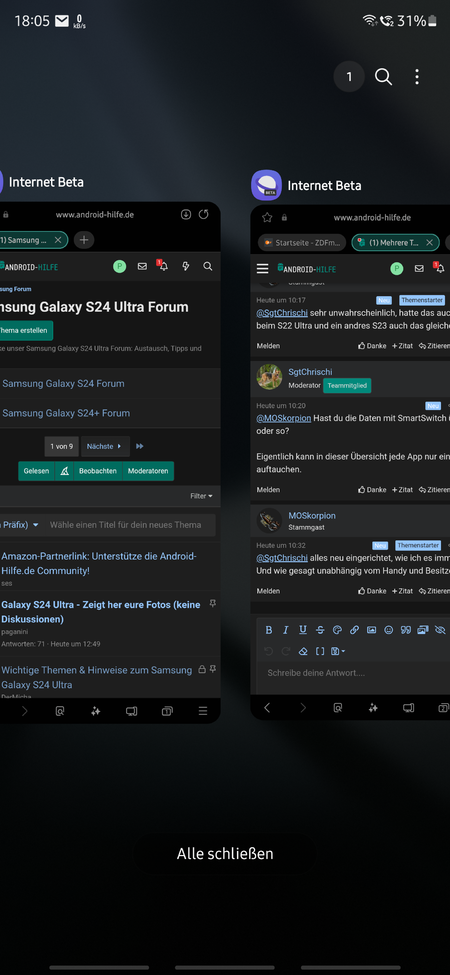The image size is (450, 975).
Task: Click 'Thema erstellen' green button
Action: [x=25, y=330]
